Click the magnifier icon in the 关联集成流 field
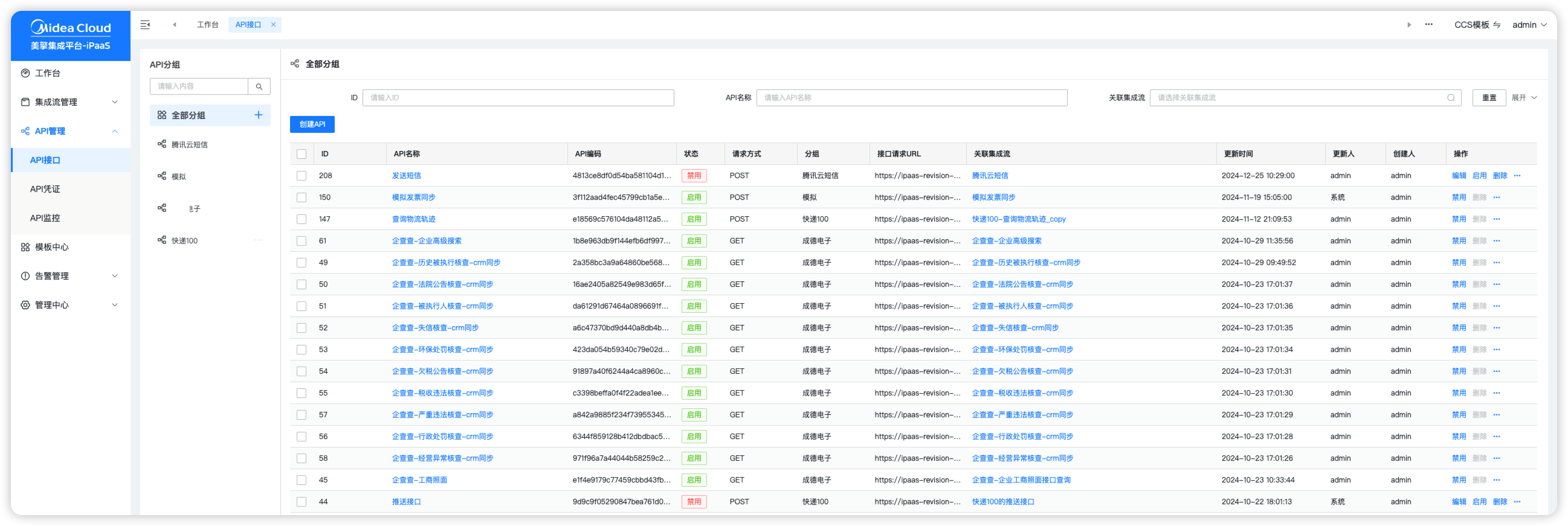The height and width of the screenshot is (526, 1568). (1451, 98)
